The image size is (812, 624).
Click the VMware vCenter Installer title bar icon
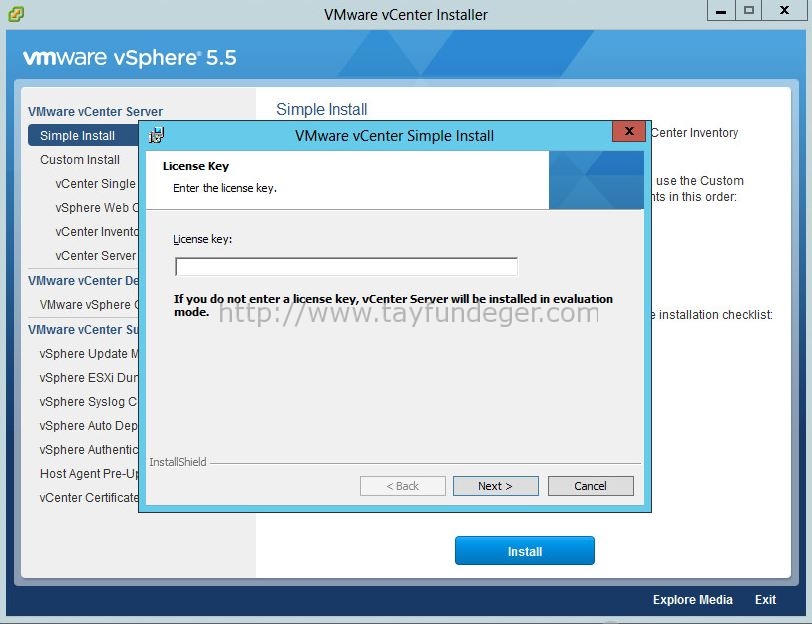coord(16,14)
